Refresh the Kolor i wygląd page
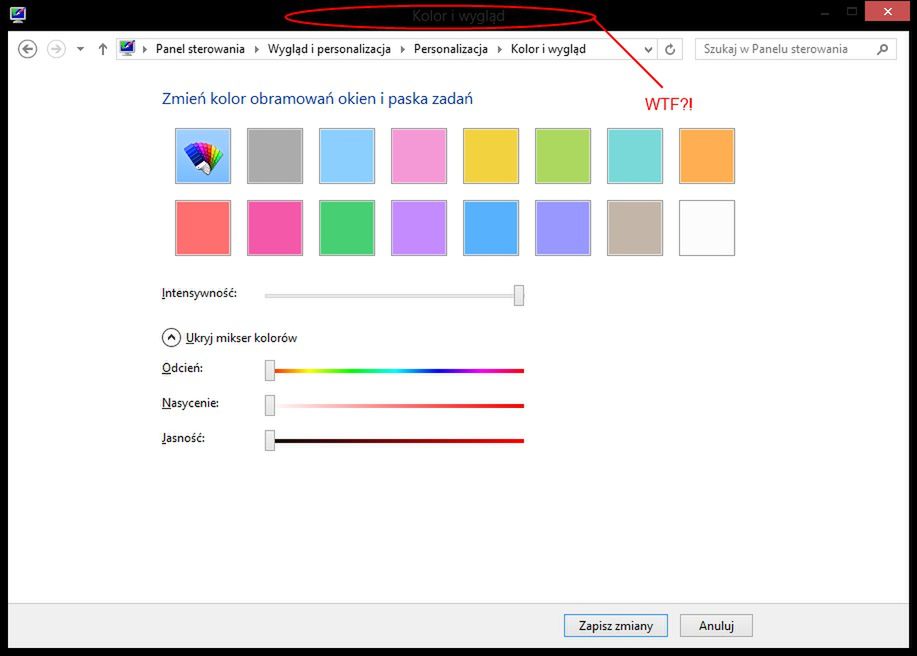This screenshot has width=917, height=656. [x=670, y=50]
